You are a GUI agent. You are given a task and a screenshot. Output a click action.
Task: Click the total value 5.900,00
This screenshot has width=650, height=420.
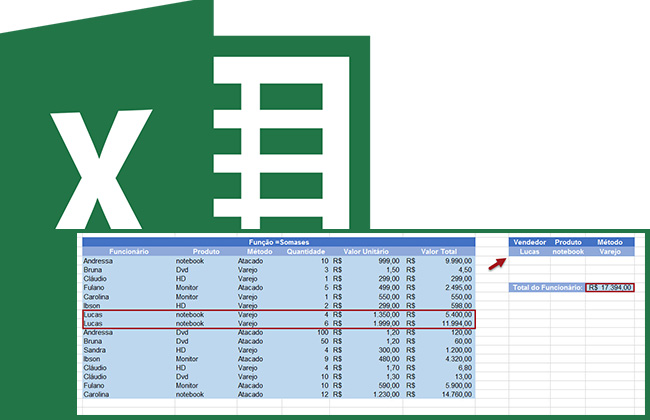(458, 386)
